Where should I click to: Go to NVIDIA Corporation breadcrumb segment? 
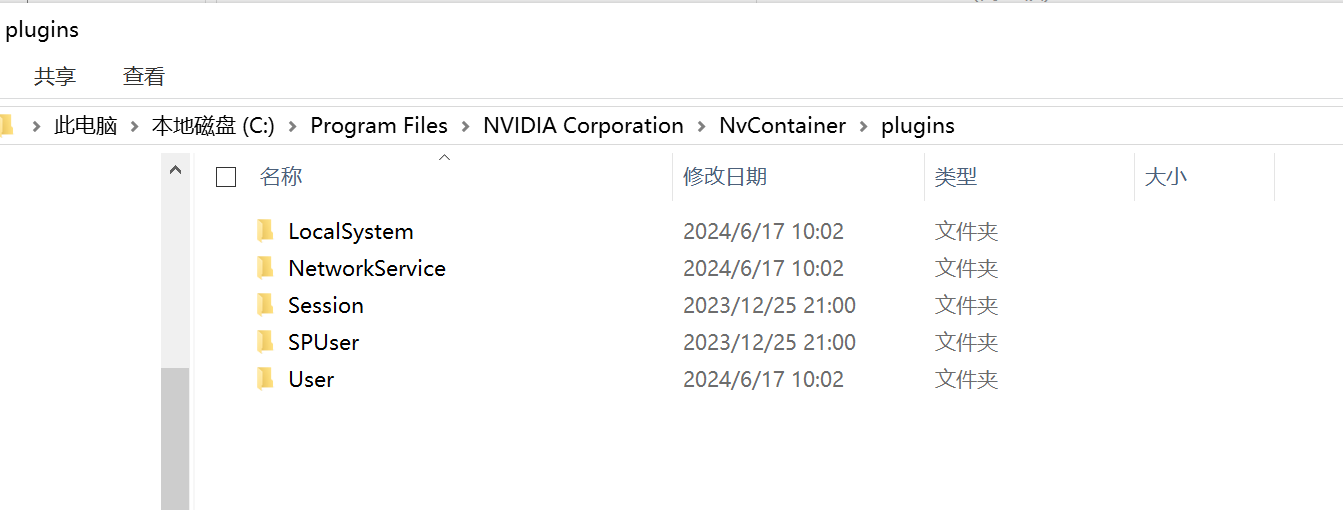(583, 126)
